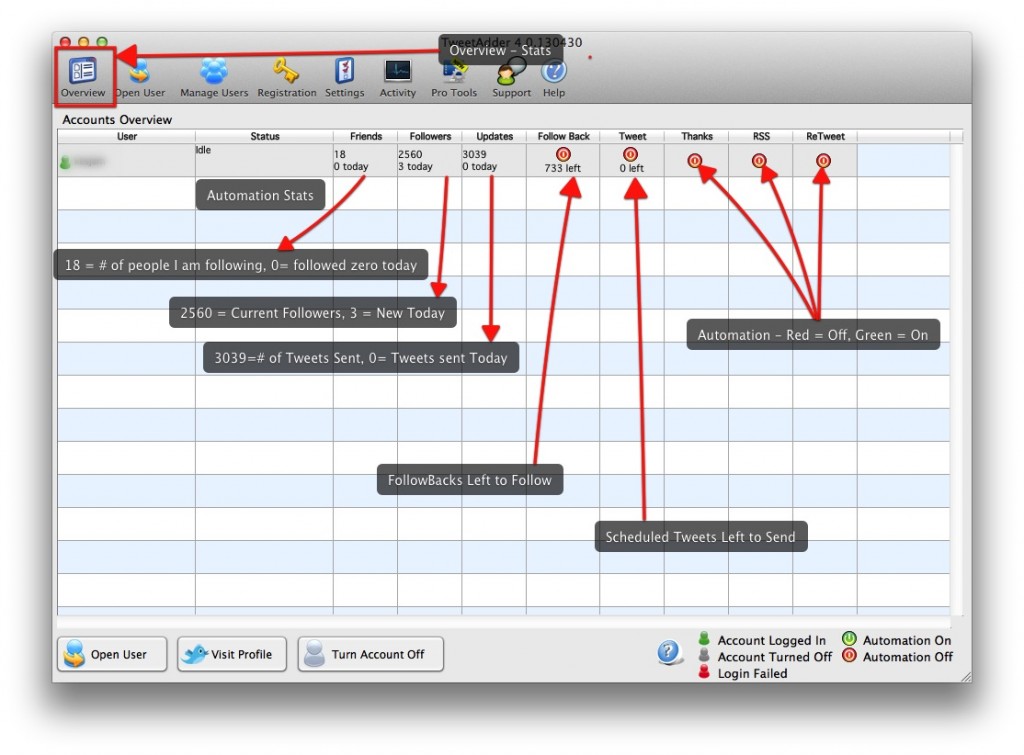Click the '733 left' text
Screen dimensions: 1024x755
562,168
